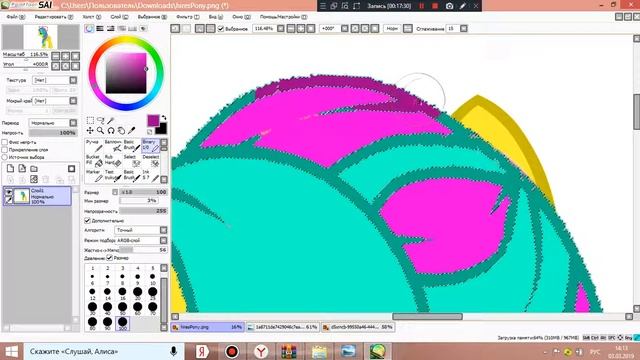Open the Окно menu
The width and height of the screenshot is (640, 360).
241,17
